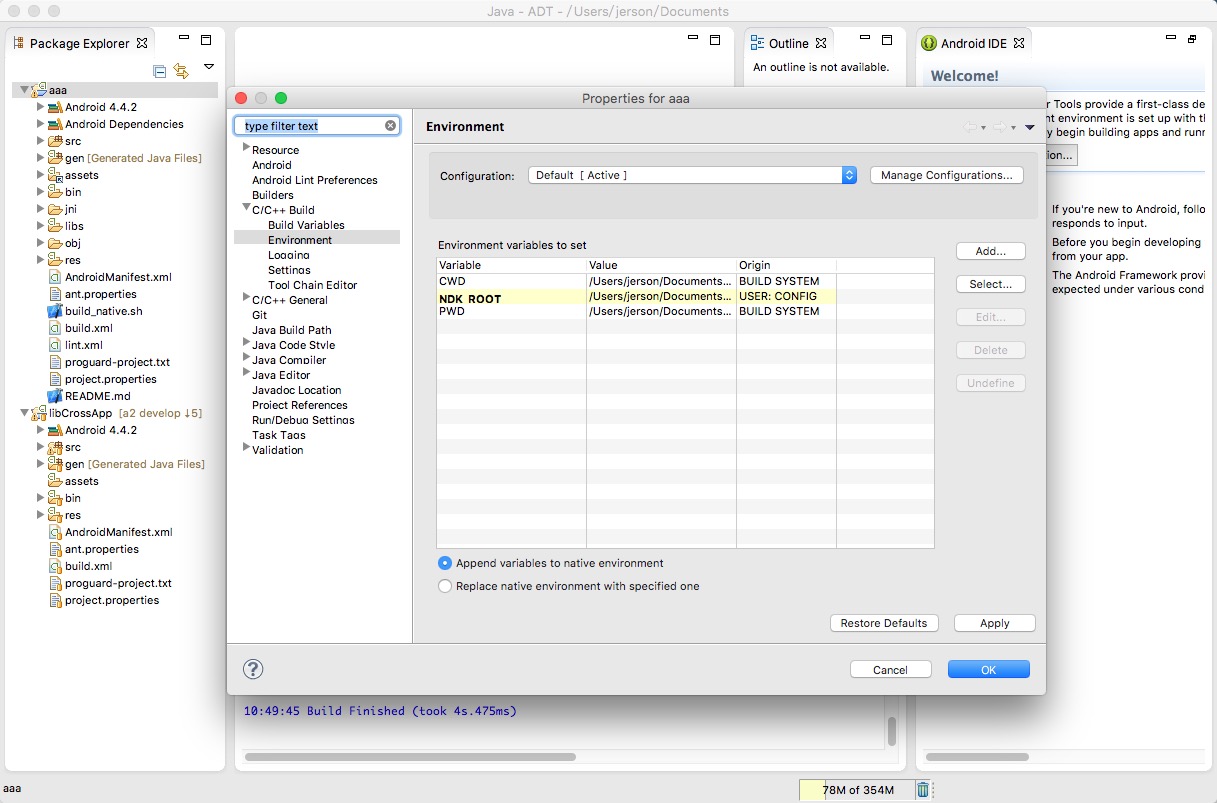Viewport: 1217px width, 803px height.
Task: Open Java Build Path properties page
Action: coord(291,330)
